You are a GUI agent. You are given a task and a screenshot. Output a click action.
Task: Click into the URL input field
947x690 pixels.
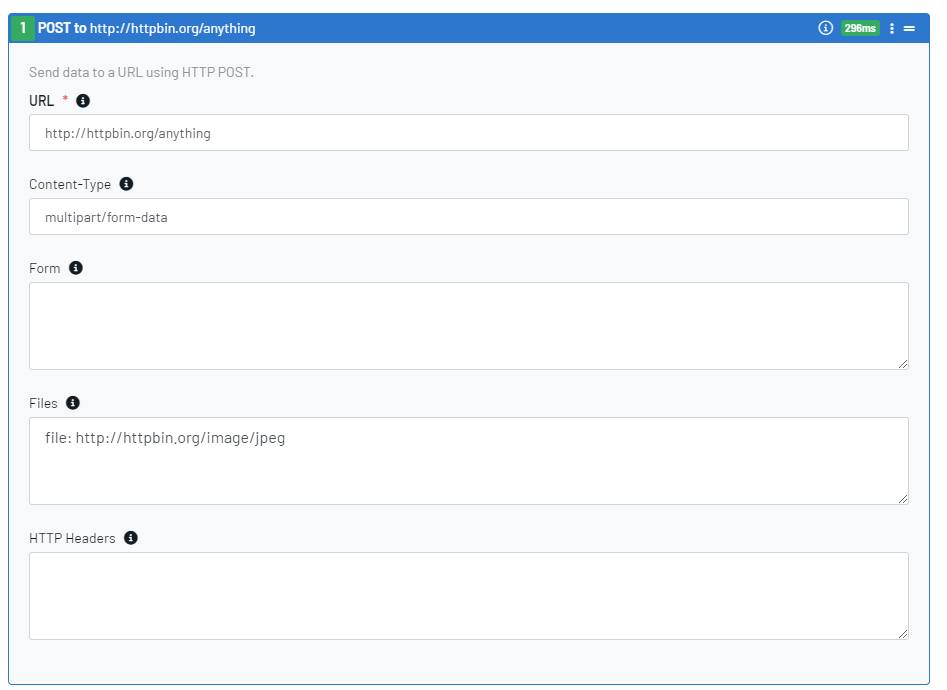(x=468, y=133)
